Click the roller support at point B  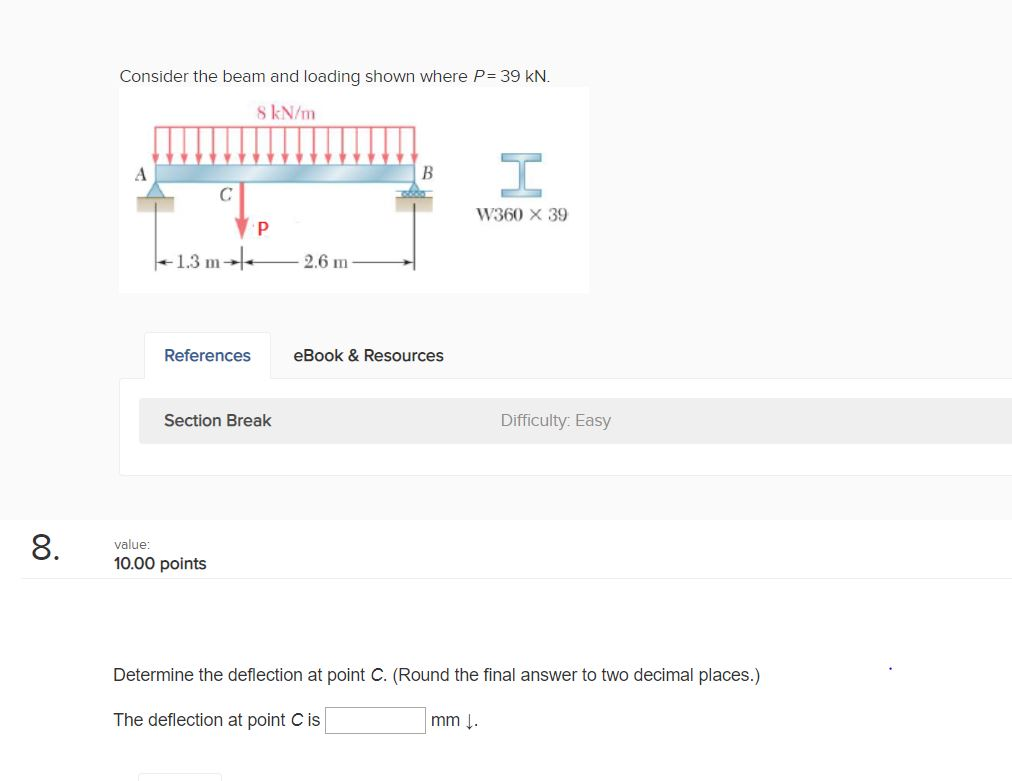coord(415,190)
